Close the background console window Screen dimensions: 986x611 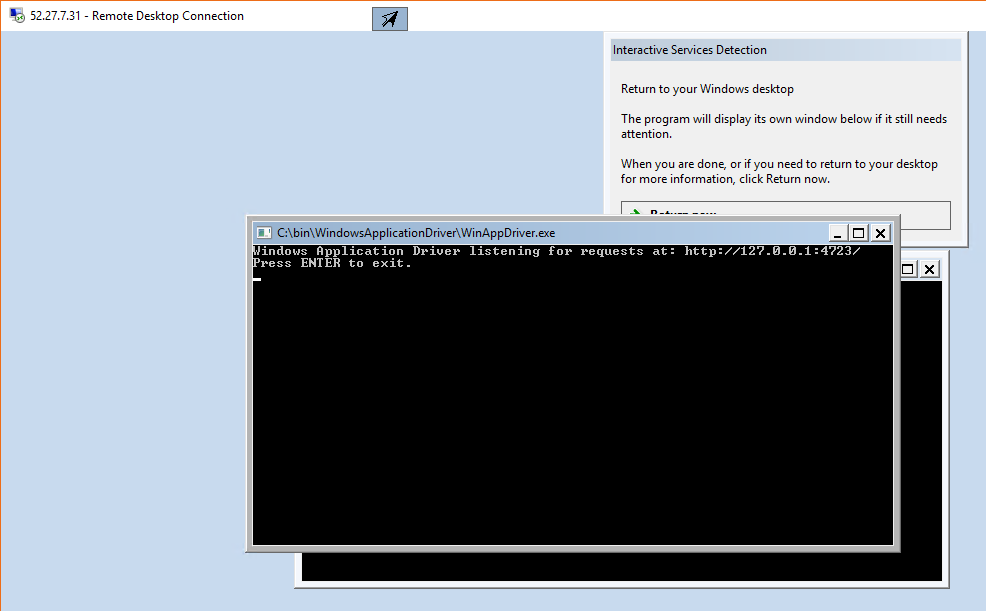click(930, 268)
